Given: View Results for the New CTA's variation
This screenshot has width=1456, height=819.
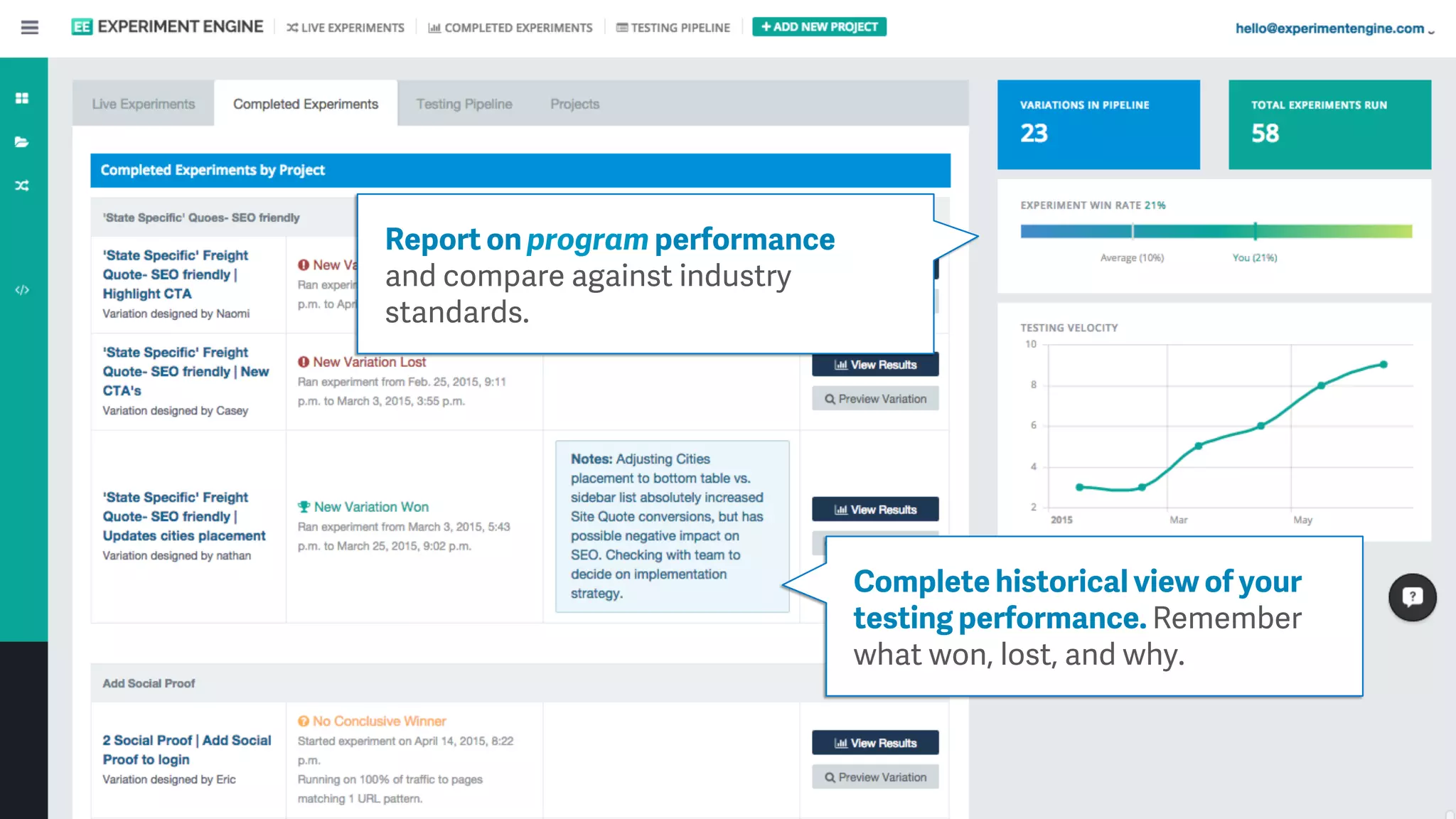Looking at the screenshot, I should pos(875,365).
